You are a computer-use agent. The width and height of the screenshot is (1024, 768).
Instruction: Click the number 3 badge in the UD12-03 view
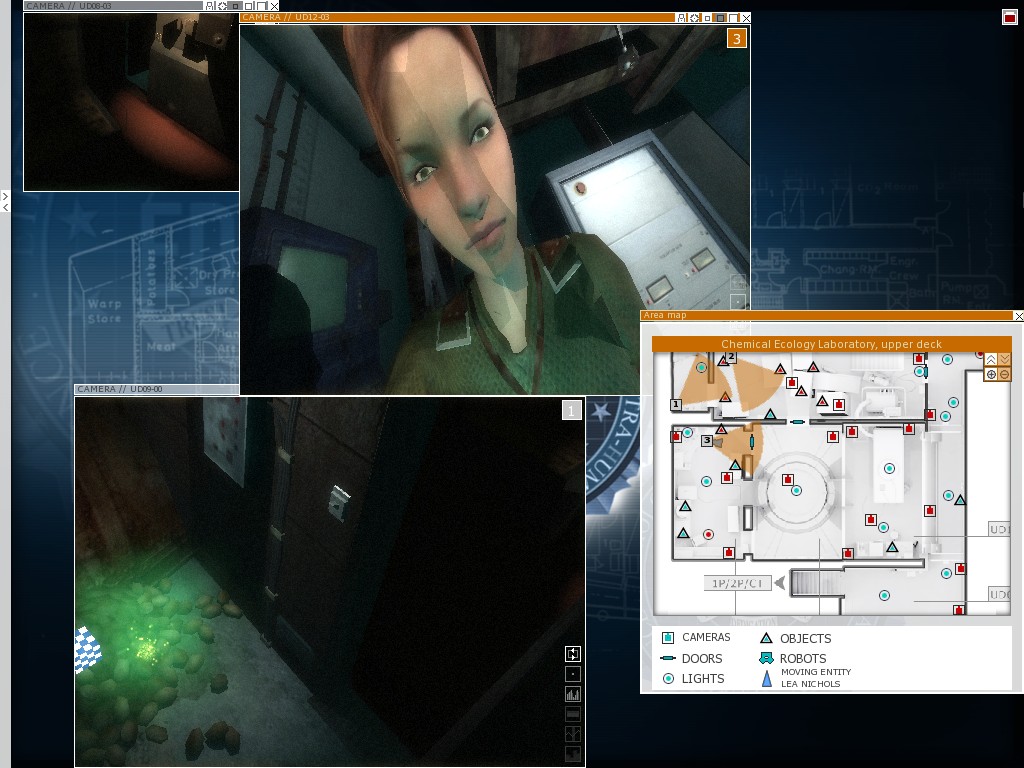[737, 39]
